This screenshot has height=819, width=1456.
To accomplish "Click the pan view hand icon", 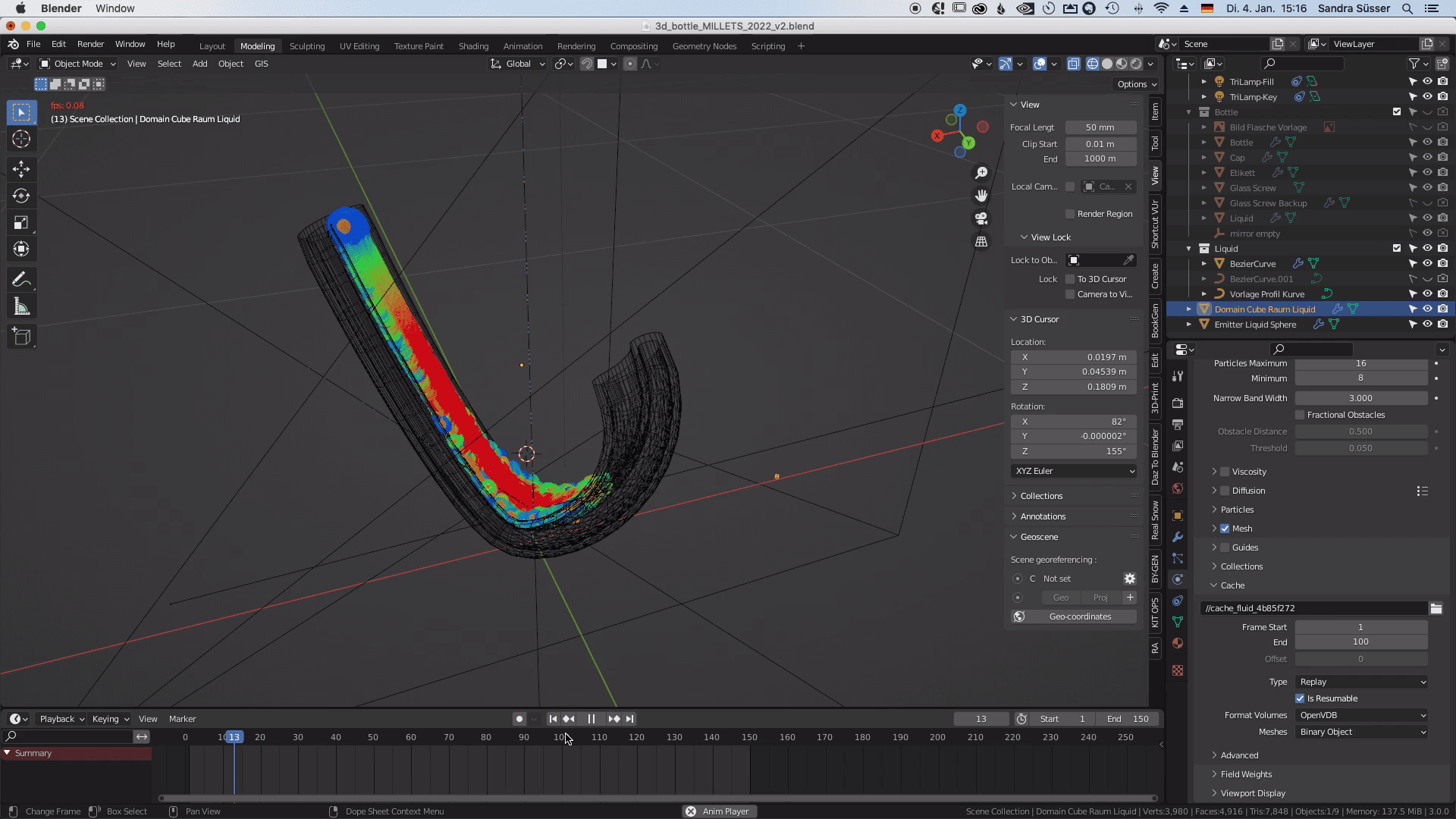I will (981, 196).
